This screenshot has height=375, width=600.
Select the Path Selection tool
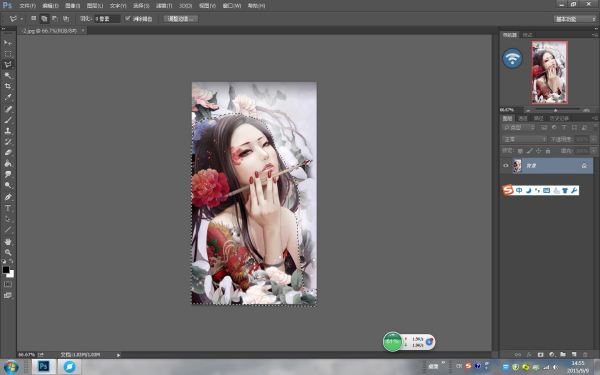(8, 219)
